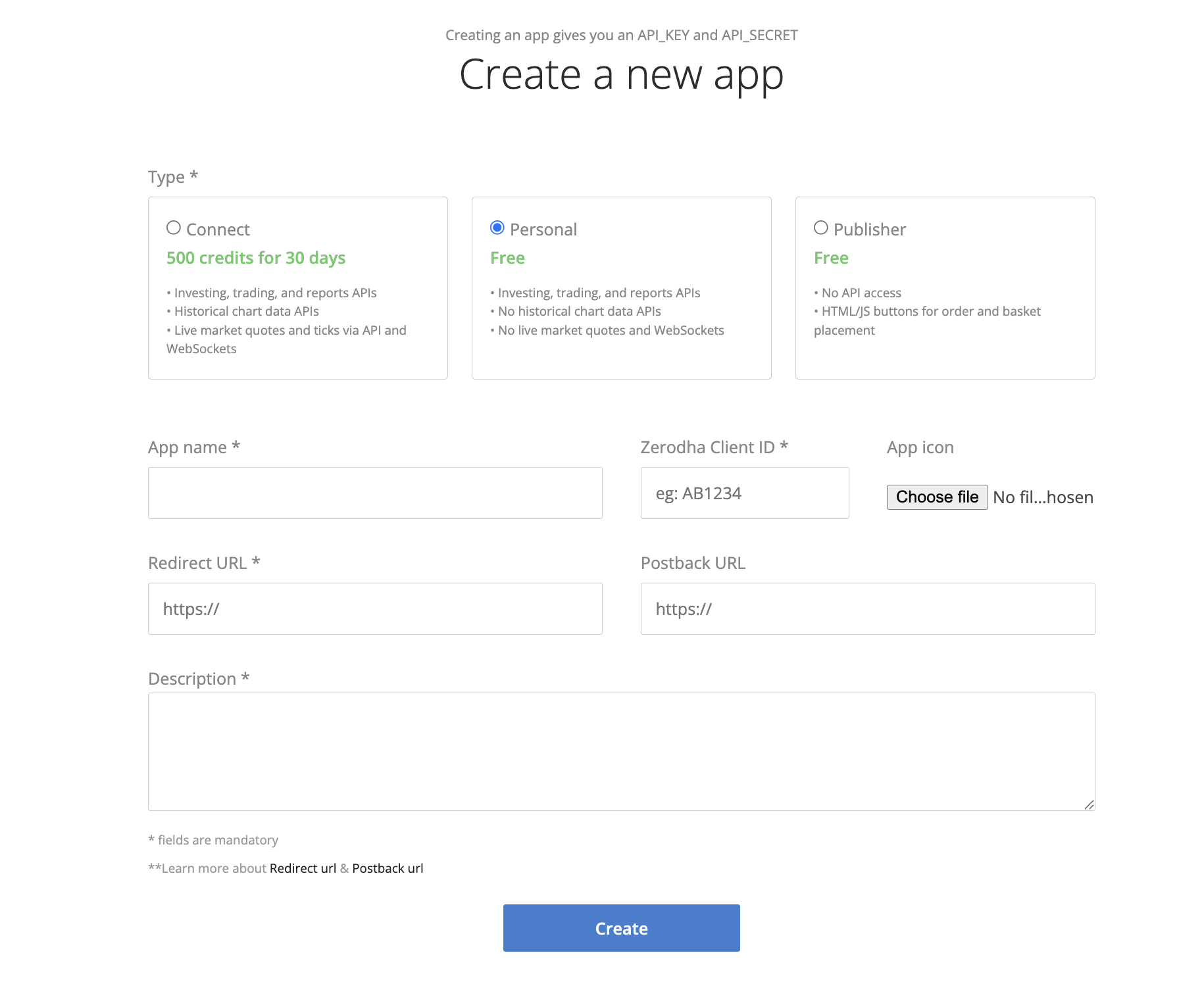This screenshot has width=1204, height=1005.
Task: Click 'No live market quotes and WebSockets' text
Action: click(611, 330)
